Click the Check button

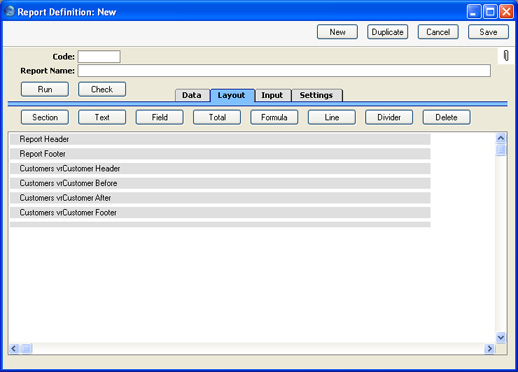click(102, 89)
